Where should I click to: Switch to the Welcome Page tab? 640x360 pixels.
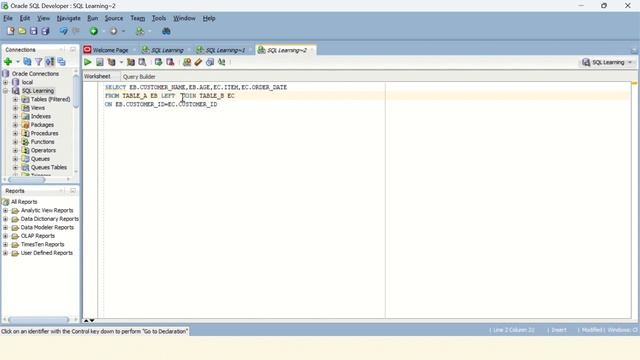(110, 50)
